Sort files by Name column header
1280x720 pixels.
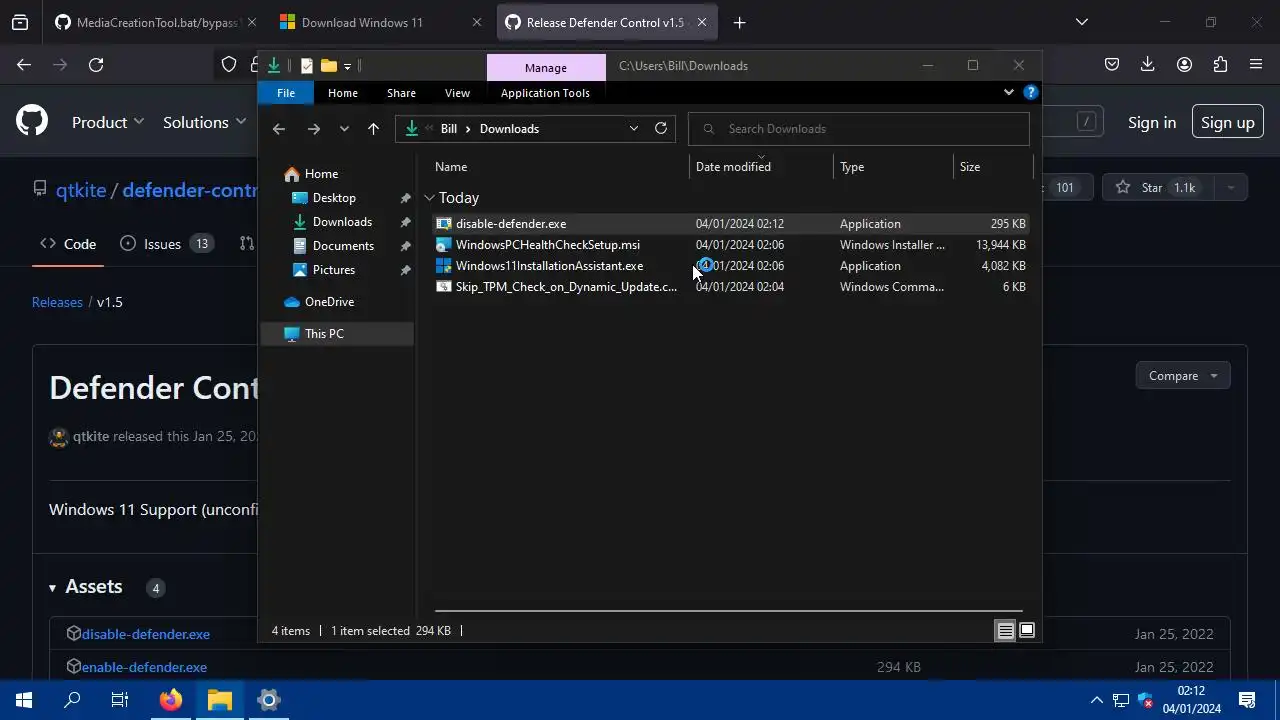(560, 167)
